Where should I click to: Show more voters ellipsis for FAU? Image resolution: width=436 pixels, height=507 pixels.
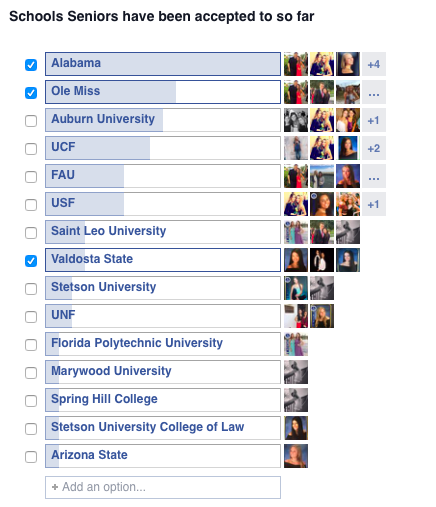[x=374, y=176]
